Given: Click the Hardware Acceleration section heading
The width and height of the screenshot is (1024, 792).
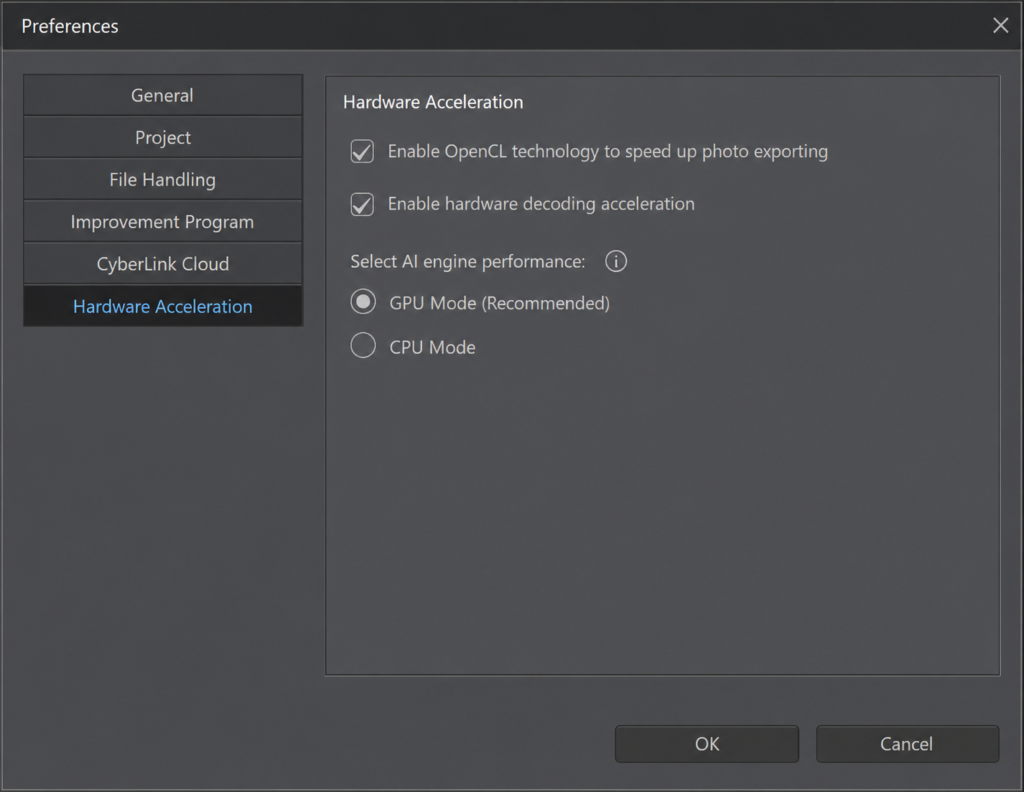Looking at the screenshot, I should [x=433, y=103].
